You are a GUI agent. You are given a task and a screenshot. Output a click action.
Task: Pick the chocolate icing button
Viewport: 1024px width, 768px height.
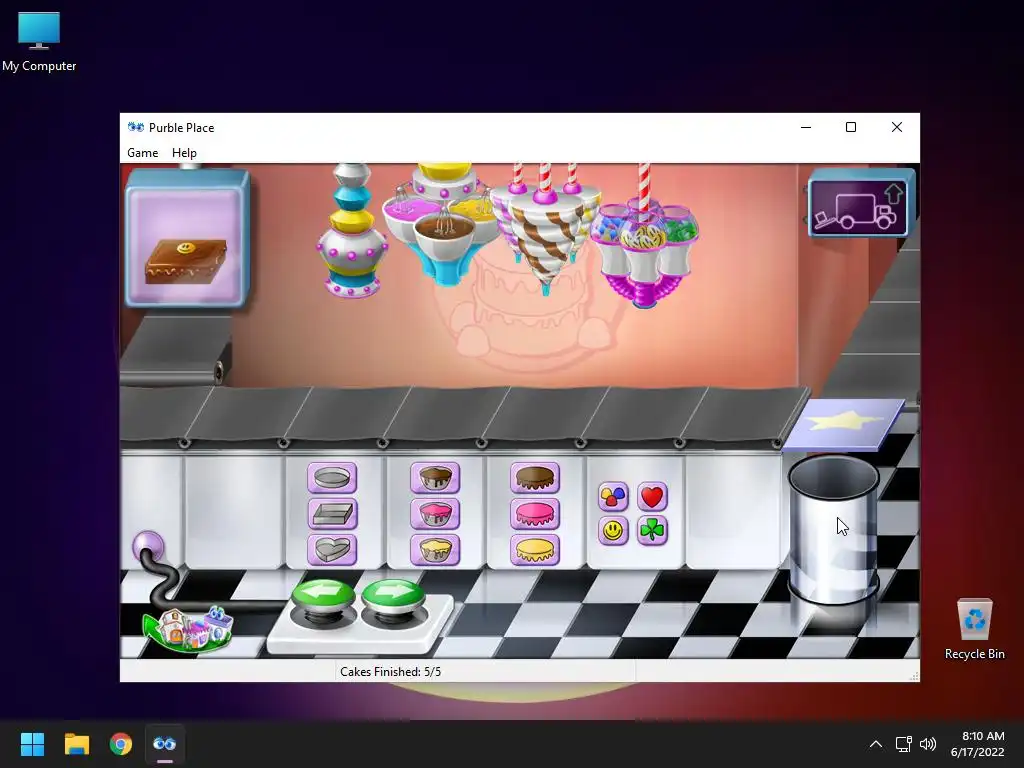click(535, 478)
